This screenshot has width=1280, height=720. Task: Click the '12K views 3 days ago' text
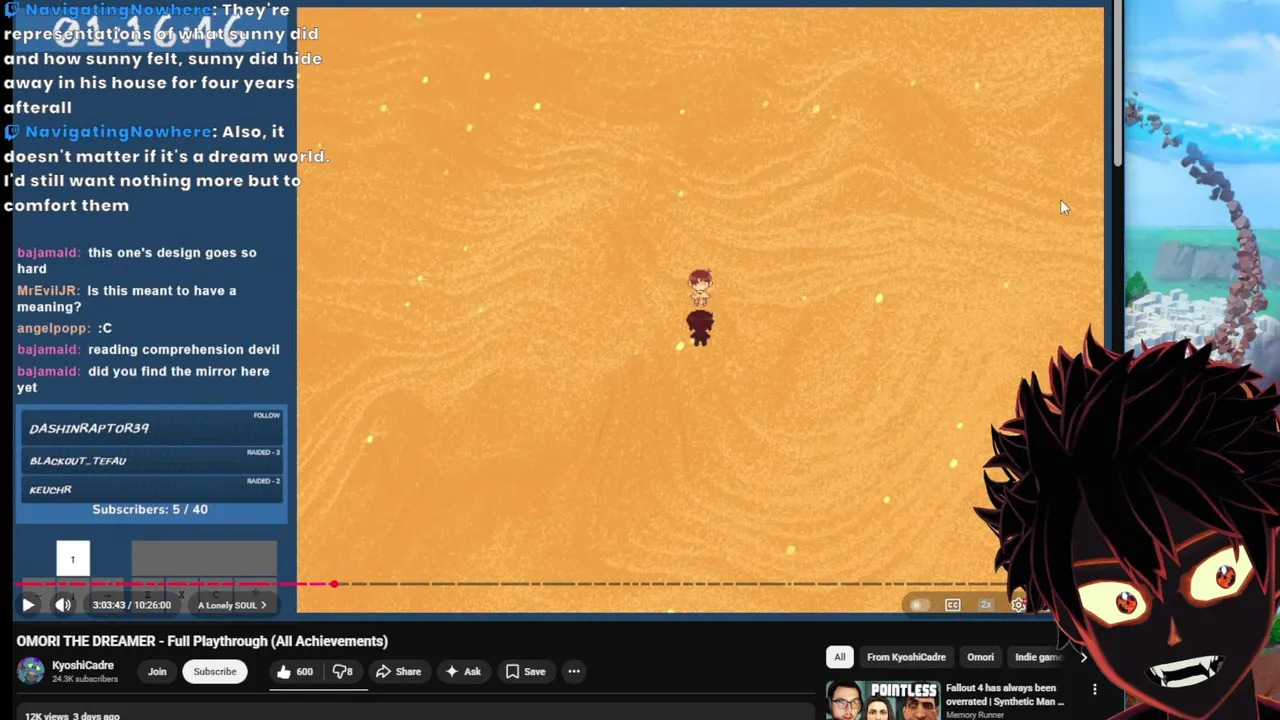coord(72,716)
